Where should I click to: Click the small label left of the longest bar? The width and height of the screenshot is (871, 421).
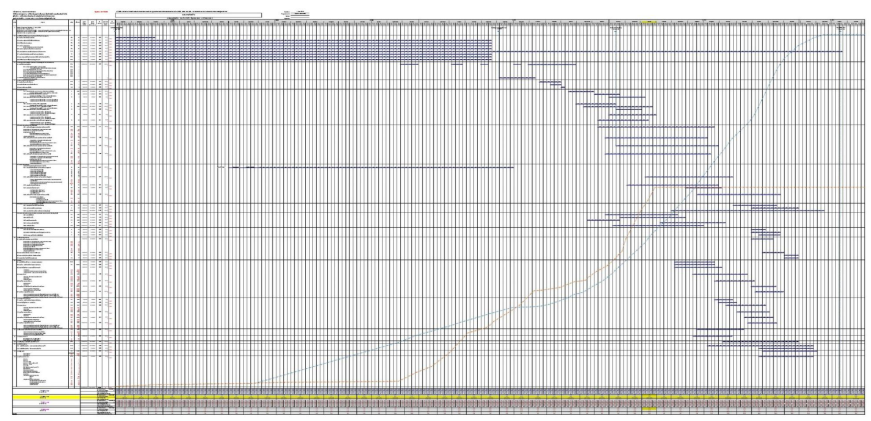(x=221, y=167)
